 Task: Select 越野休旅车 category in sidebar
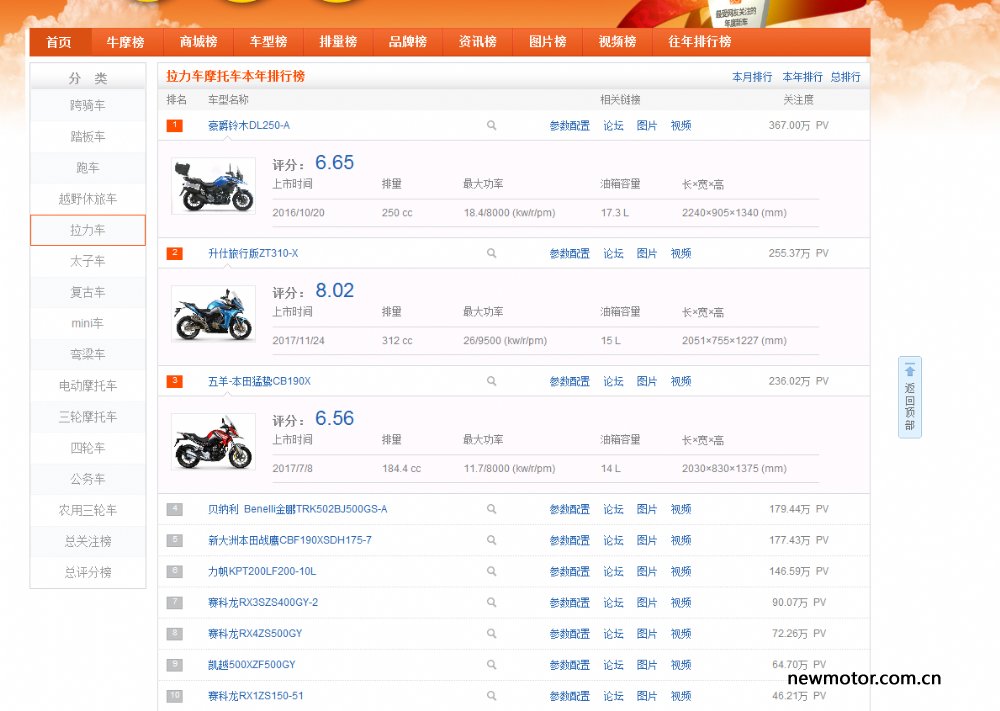[x=88, y=199]
